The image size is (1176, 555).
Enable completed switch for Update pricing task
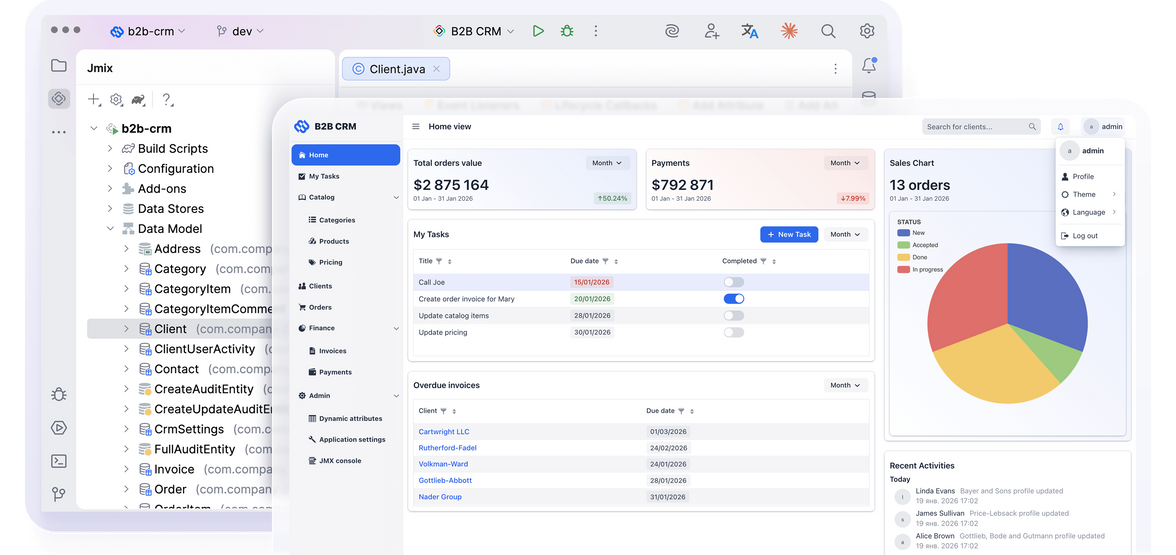[x=733, y=332]
